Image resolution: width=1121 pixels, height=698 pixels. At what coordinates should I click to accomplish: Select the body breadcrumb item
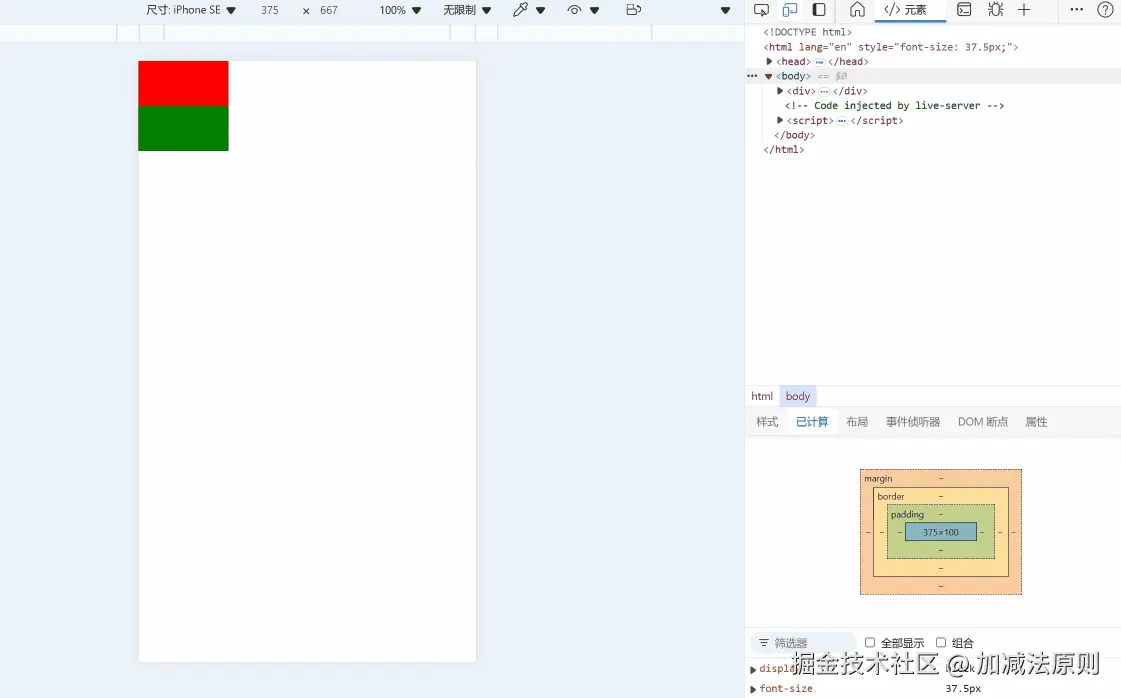797,395
